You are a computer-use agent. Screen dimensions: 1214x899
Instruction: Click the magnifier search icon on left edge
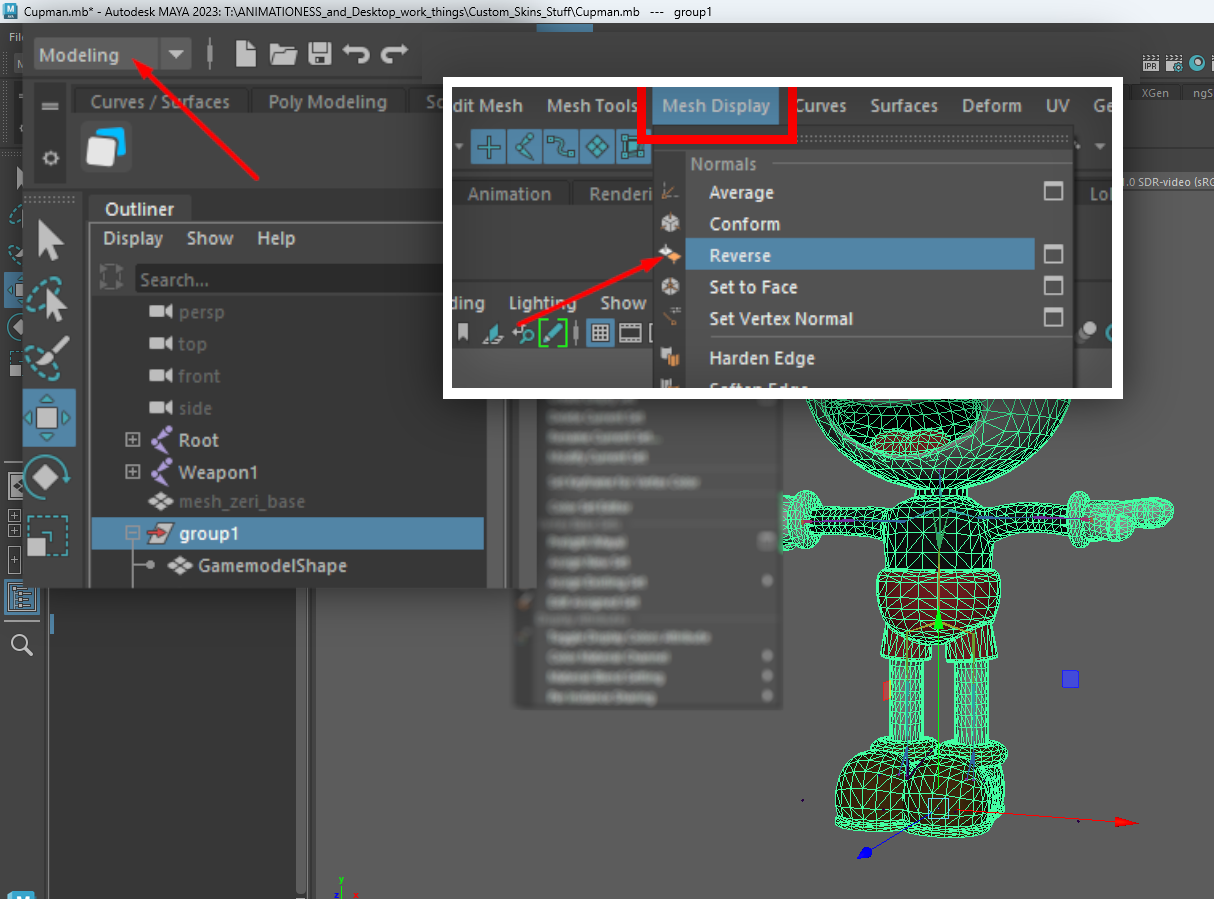pyautogui.click(x=21, y=645)
